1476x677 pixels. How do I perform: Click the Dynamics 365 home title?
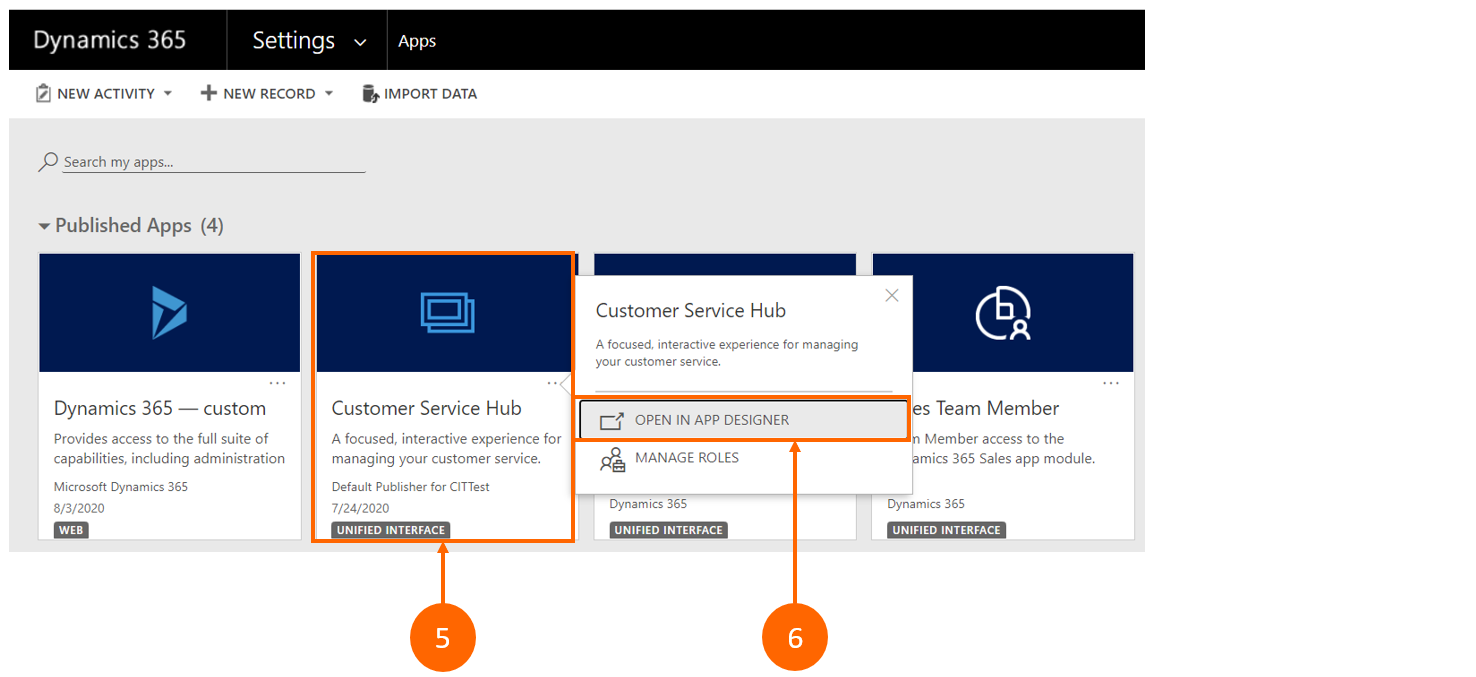110,40
